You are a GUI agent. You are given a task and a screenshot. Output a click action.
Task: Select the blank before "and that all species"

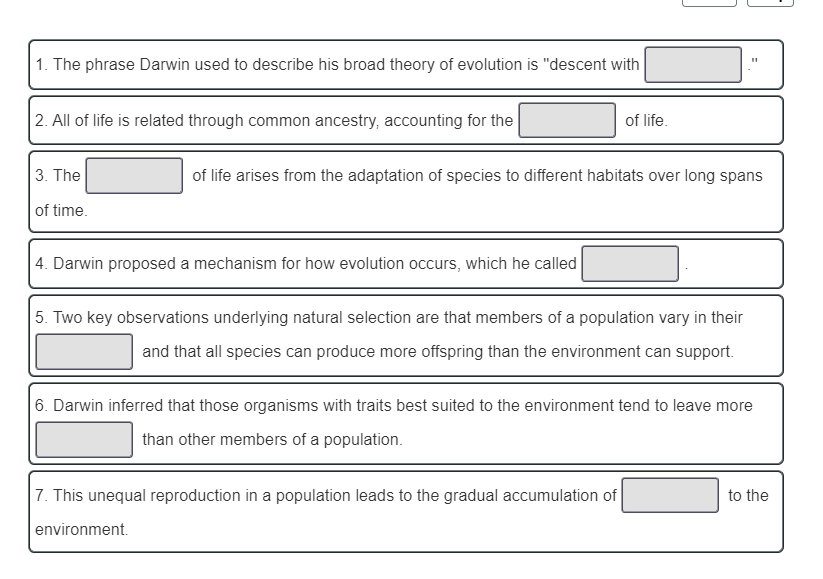click(84, 351)
